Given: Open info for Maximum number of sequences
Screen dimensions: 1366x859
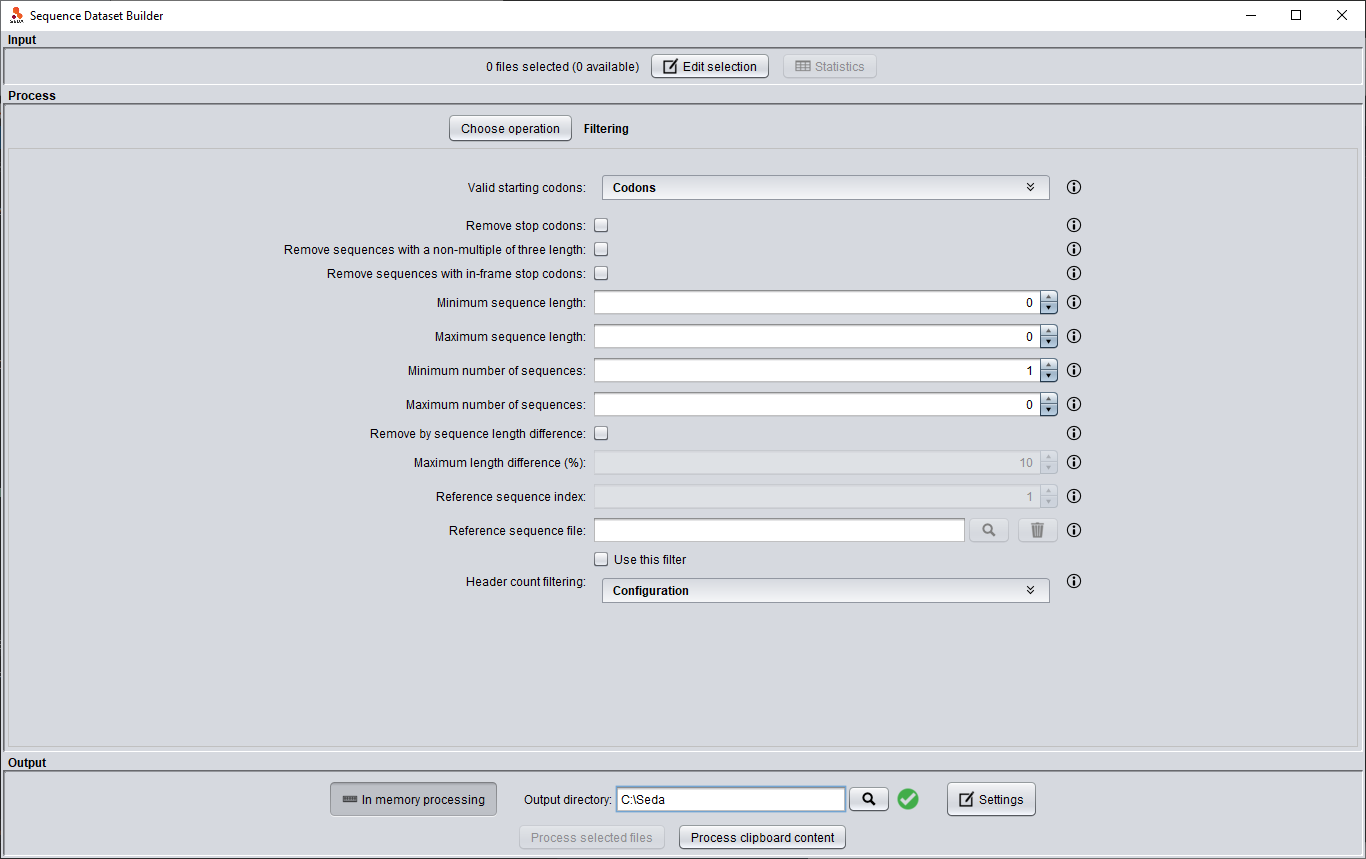Looking at the screenshot, I should (x=1074, y=404).
